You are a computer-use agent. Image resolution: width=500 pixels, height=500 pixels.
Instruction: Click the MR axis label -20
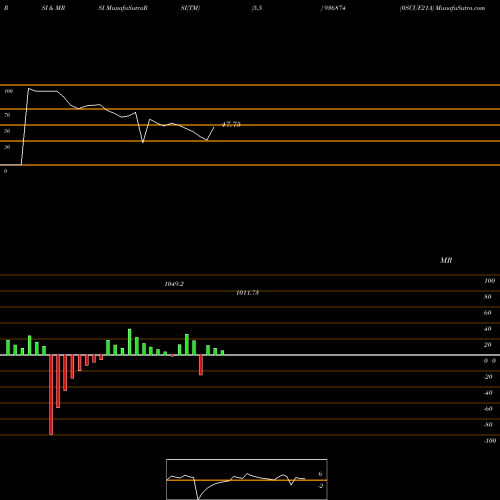point(488,377)
